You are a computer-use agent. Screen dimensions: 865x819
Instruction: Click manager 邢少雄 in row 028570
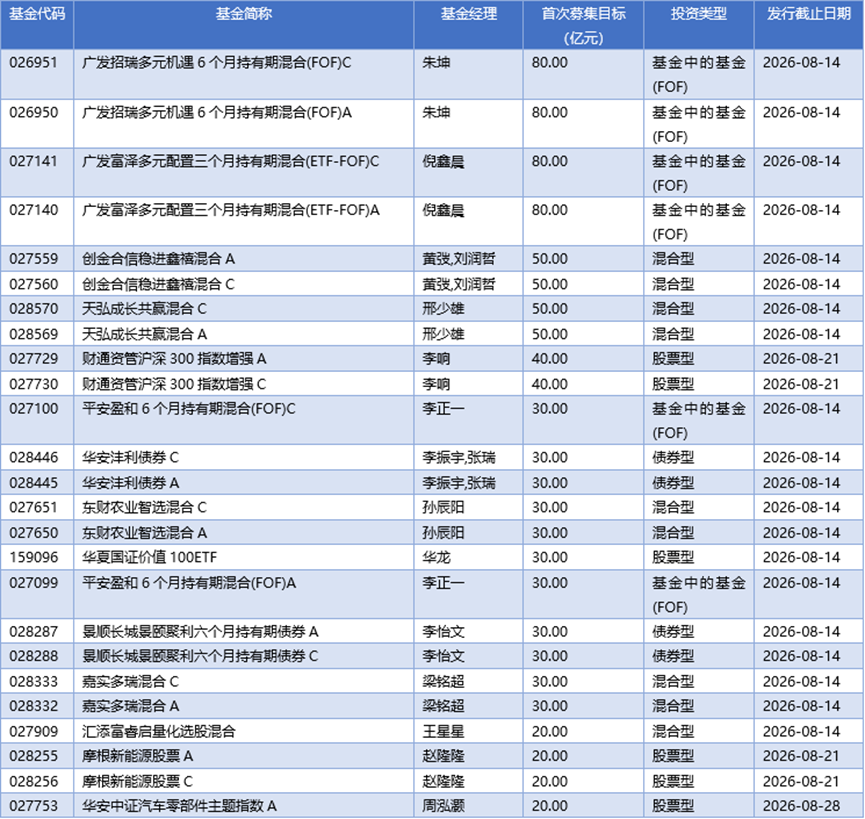pos(444,309)
